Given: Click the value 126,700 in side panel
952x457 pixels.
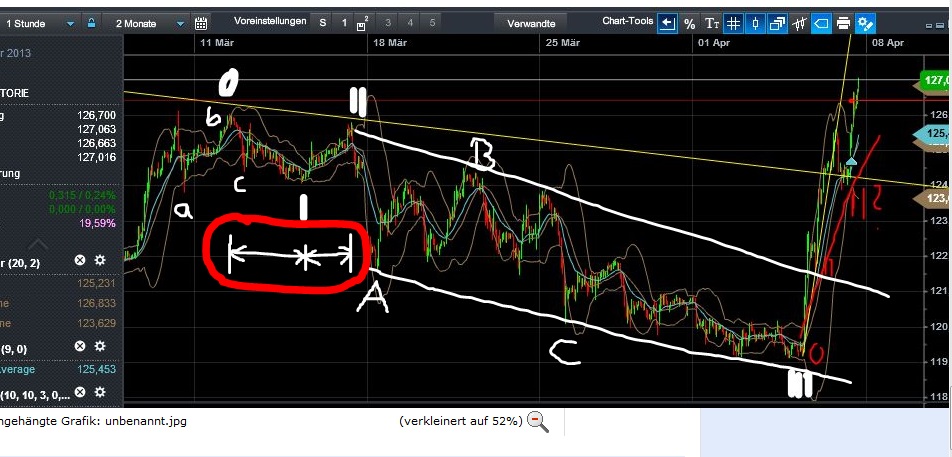Looking at the screenshot, I should coord(97,115).
